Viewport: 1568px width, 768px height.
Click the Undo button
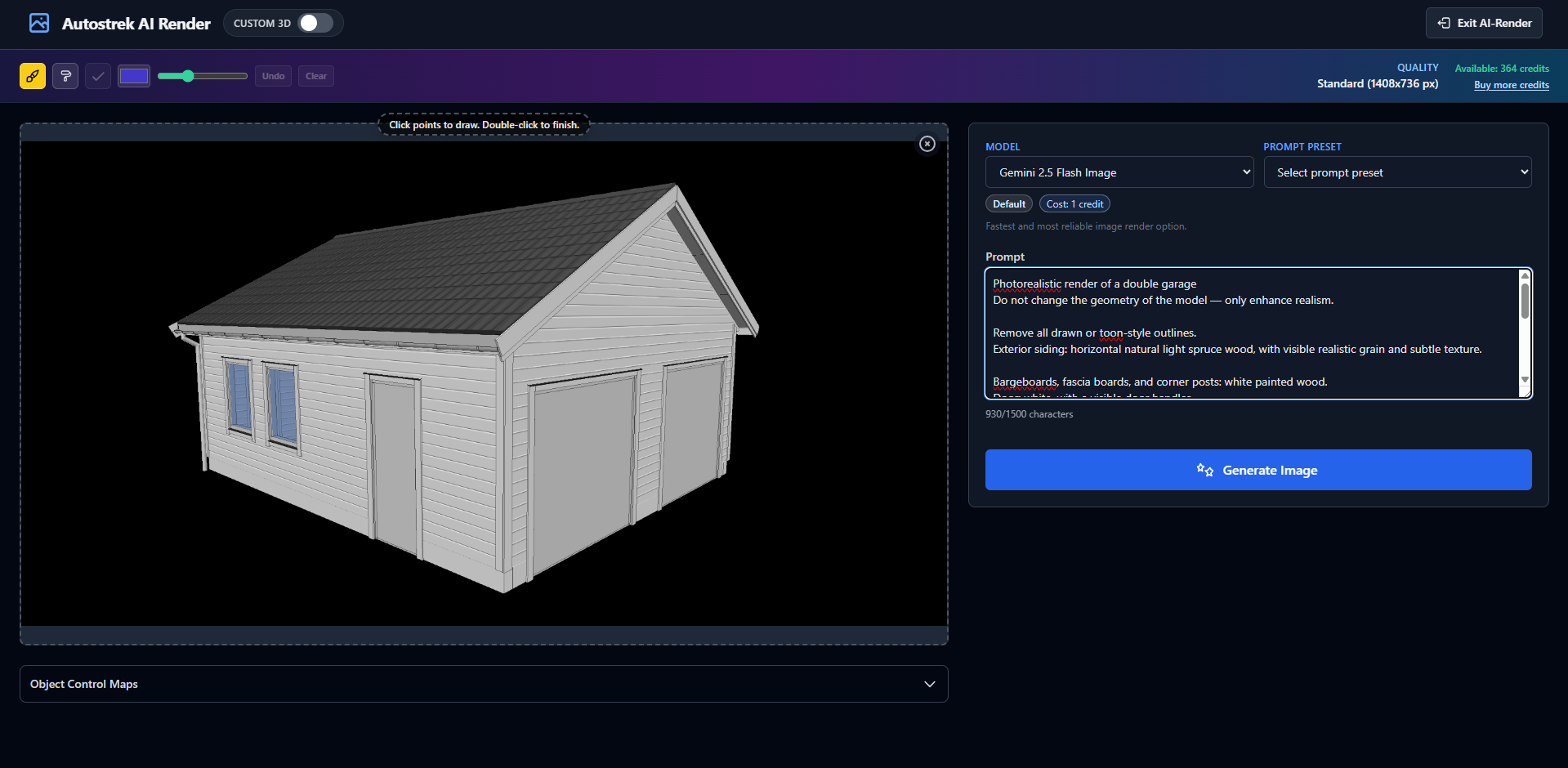tap(273, 76)
